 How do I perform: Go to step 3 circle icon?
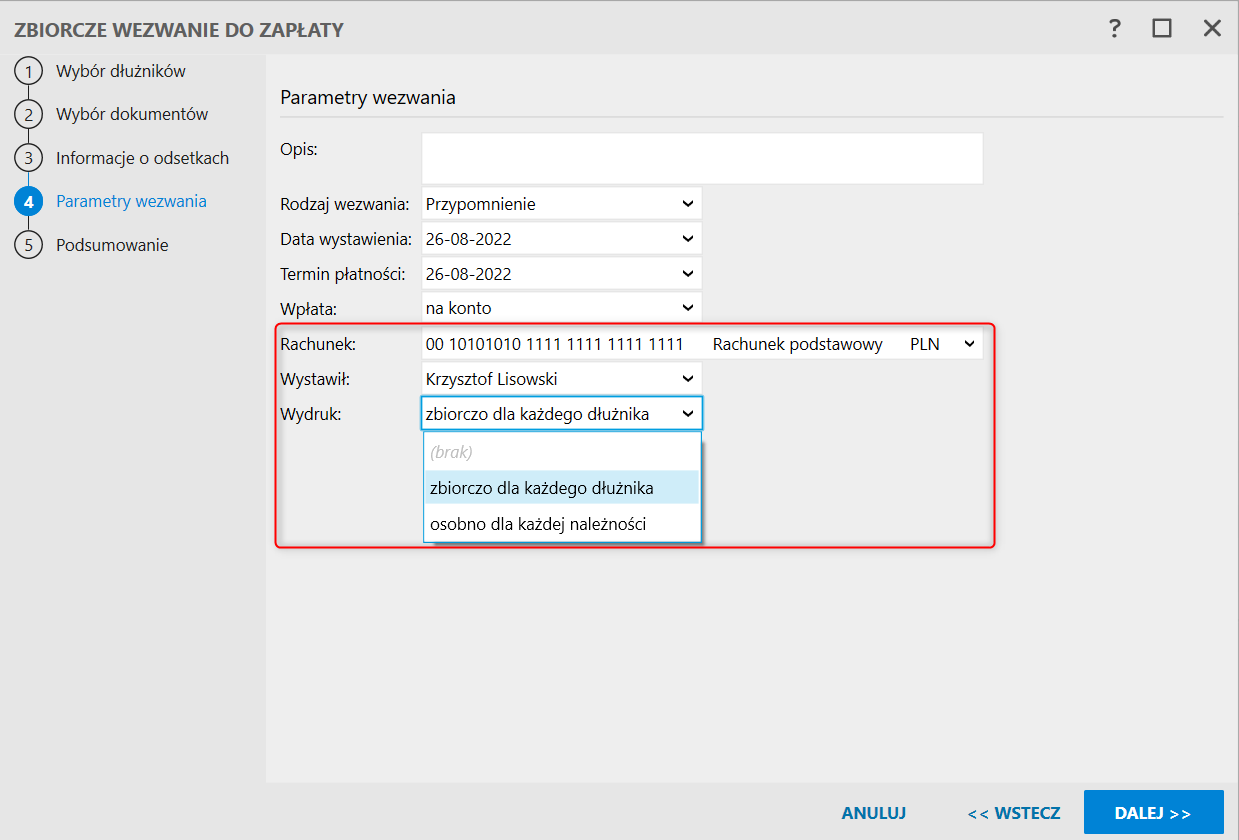click(x=28, y=158)
